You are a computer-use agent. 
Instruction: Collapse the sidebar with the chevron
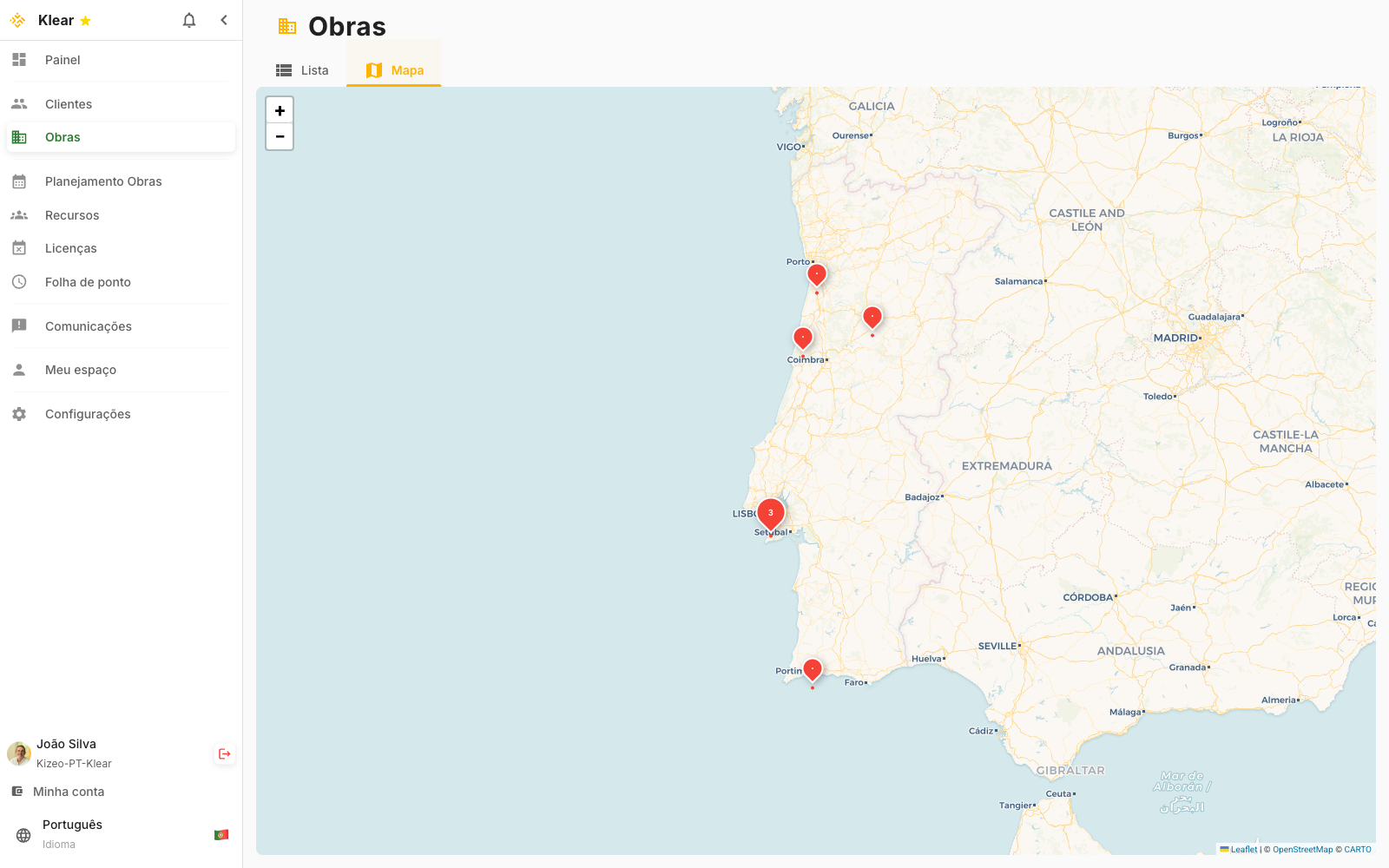(x=224, y=20)
